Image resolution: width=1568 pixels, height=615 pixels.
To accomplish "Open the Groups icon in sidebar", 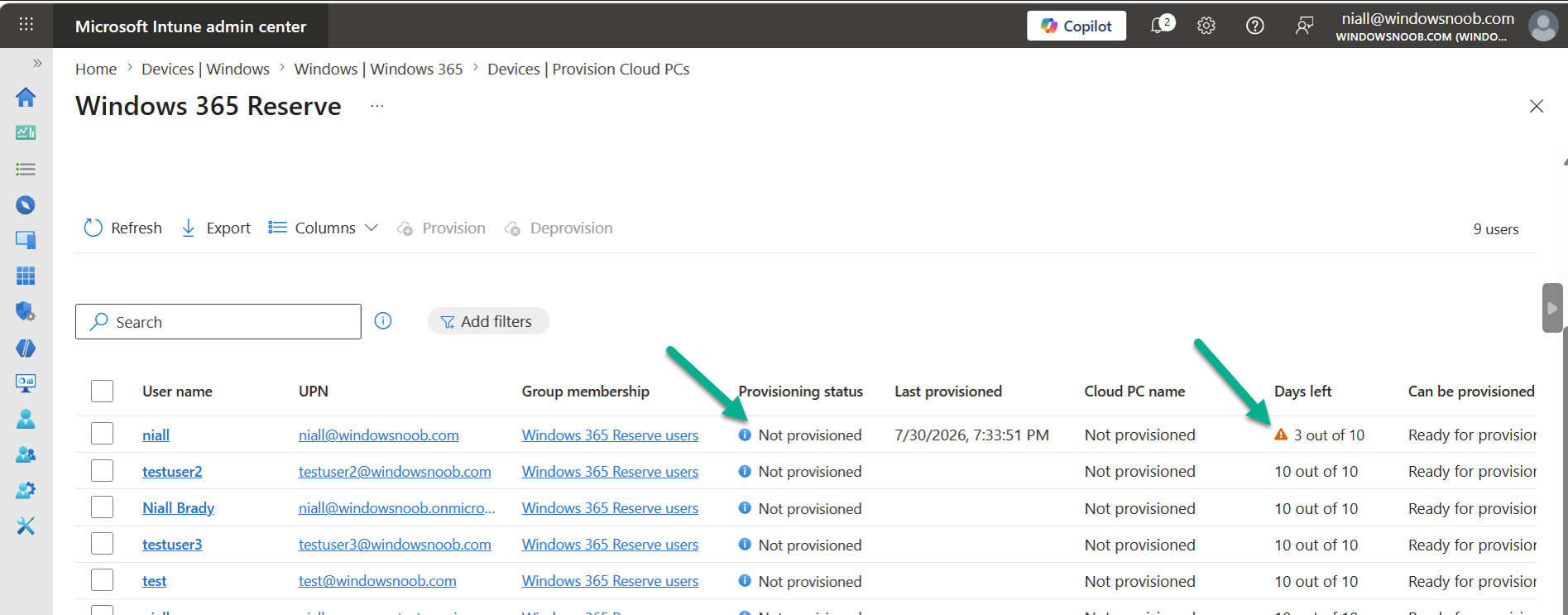I will click(26, 454).
